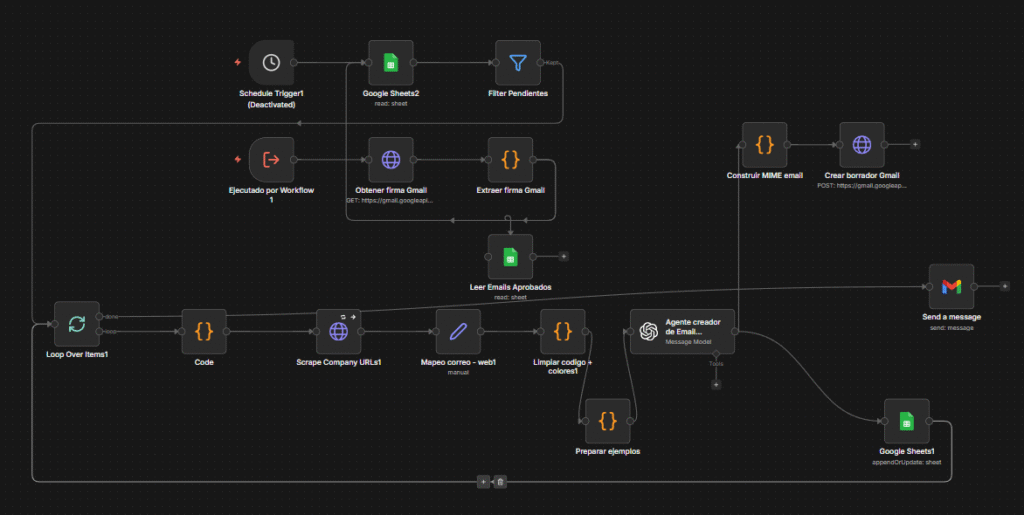Open the Obtener firma Gmail globe node
The height and width of the screenshot is (515, 1024).
[x=391, y=159]
